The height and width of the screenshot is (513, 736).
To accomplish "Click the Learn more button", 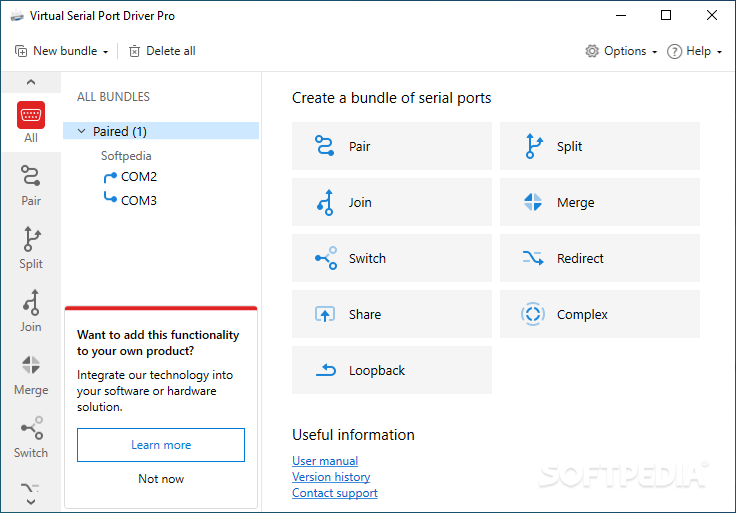I will [x=161, y=444].
